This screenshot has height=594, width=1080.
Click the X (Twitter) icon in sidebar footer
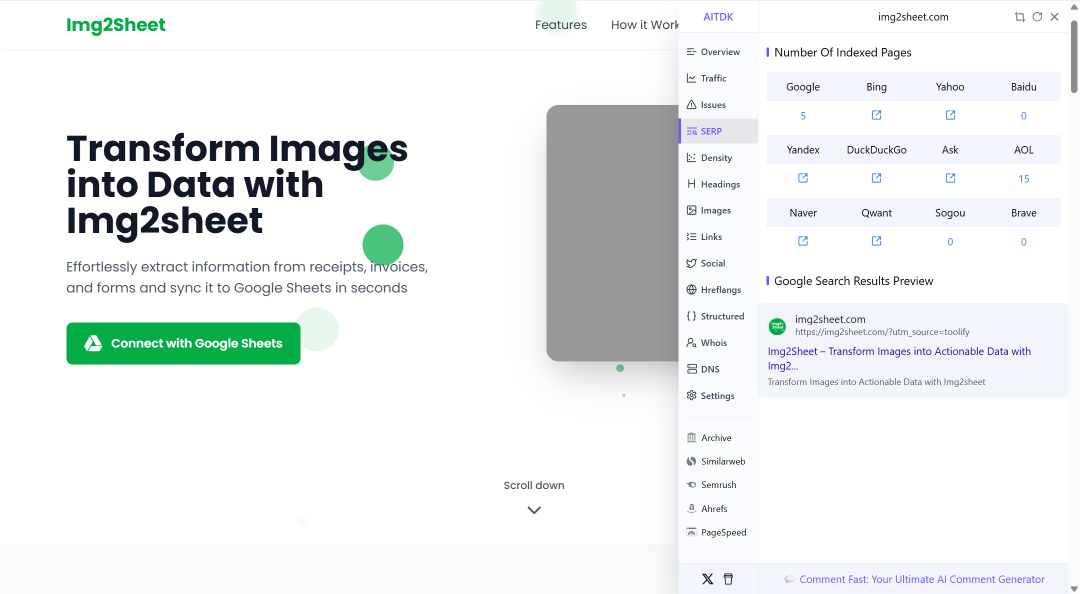(707, 579)
